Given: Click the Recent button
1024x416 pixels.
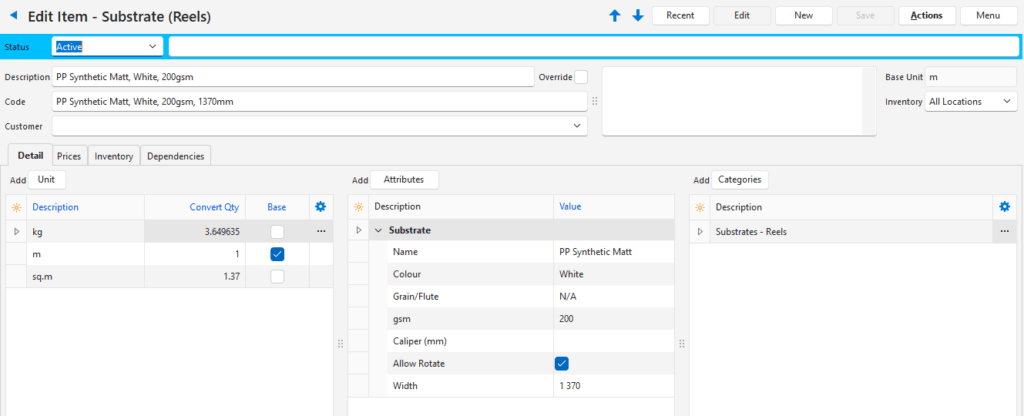Looking at the screenshot, I should click(x=680, y=16).
